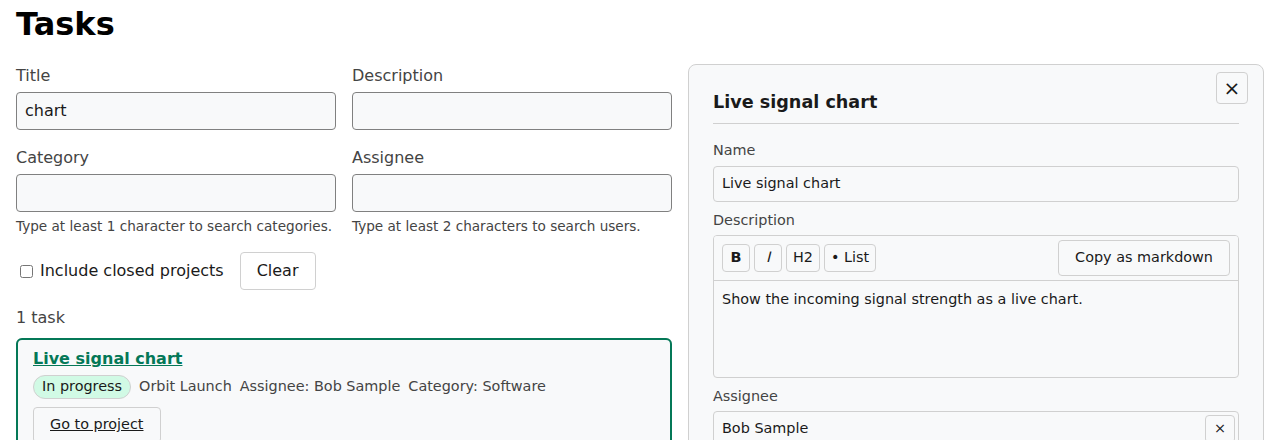
Task: Click the Live signal chart panel heading
Action: coord(795,102)
